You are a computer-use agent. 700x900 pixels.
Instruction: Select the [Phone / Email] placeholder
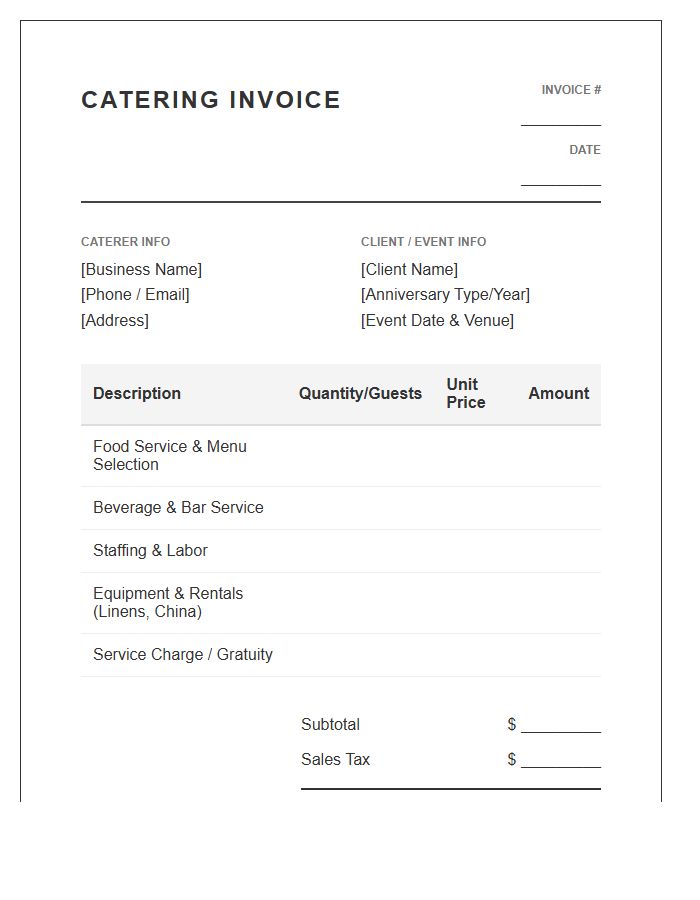coord(135,294)
